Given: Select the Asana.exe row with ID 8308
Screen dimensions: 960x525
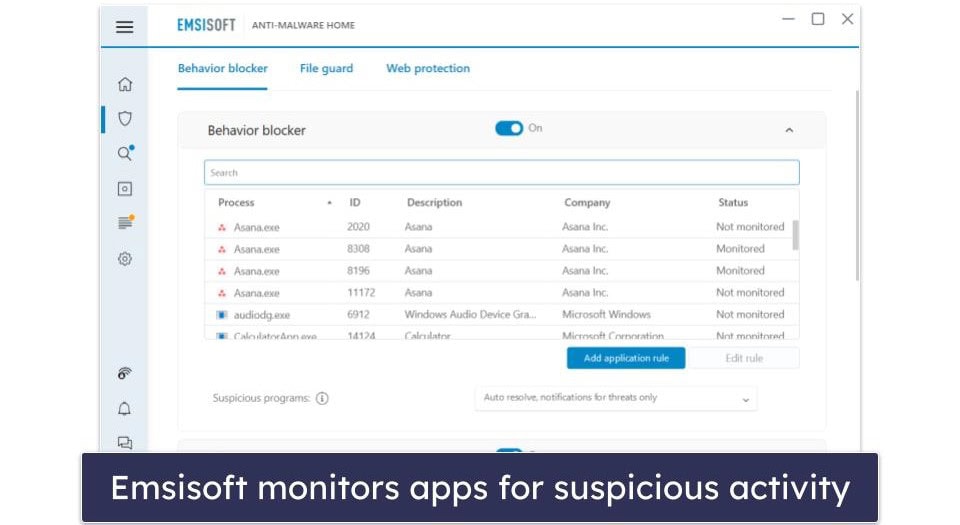Looking at the screenshot, I should click(x=501, y=249).
